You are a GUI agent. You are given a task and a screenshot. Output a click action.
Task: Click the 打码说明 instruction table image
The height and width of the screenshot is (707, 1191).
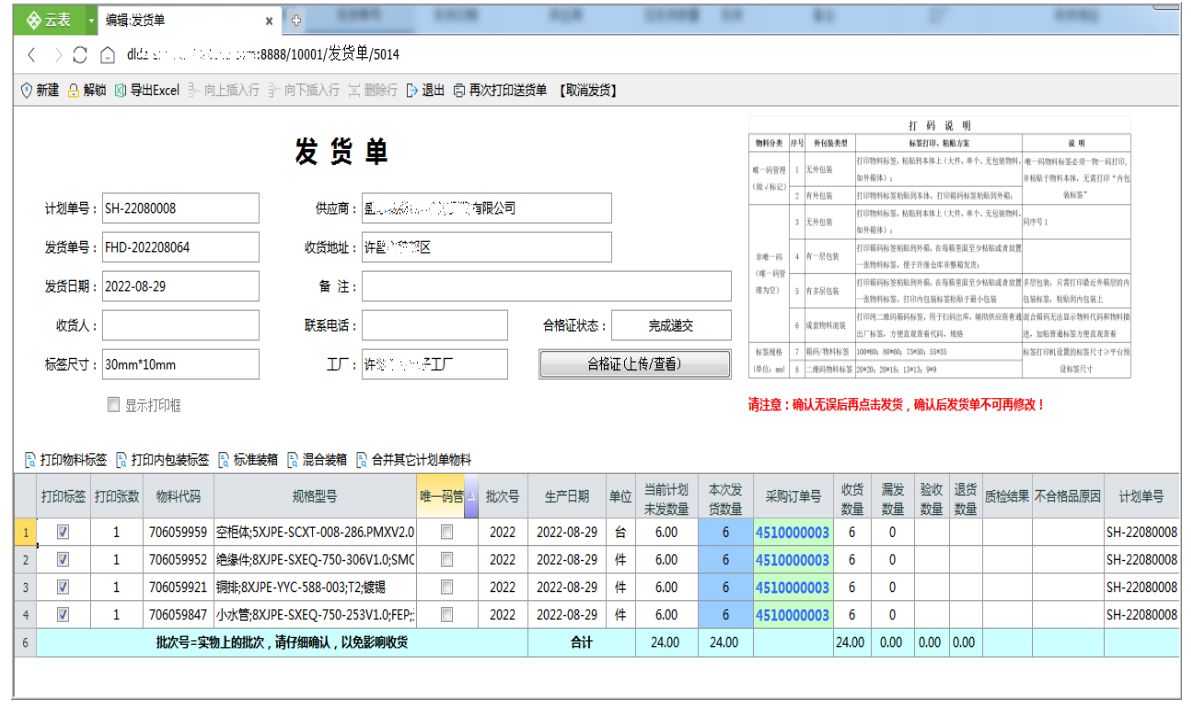[x=940, y=248]
